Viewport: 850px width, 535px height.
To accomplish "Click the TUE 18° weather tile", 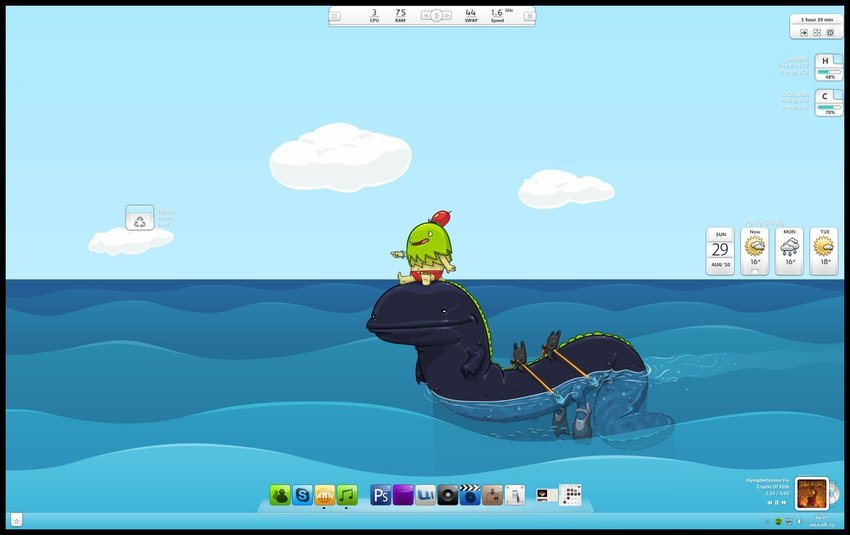I will (824, 251).
